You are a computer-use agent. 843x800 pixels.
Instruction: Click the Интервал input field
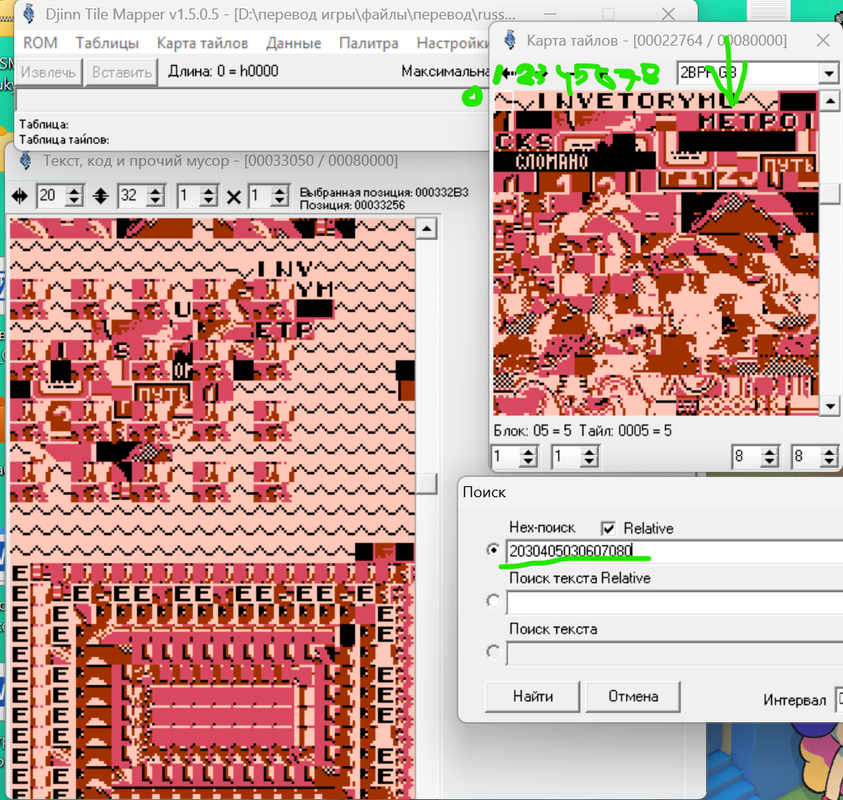(839, 699)
